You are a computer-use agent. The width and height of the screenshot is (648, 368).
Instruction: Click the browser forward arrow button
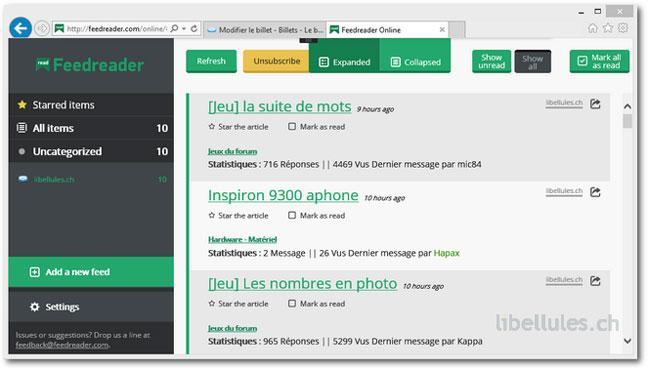pos(41,29)
